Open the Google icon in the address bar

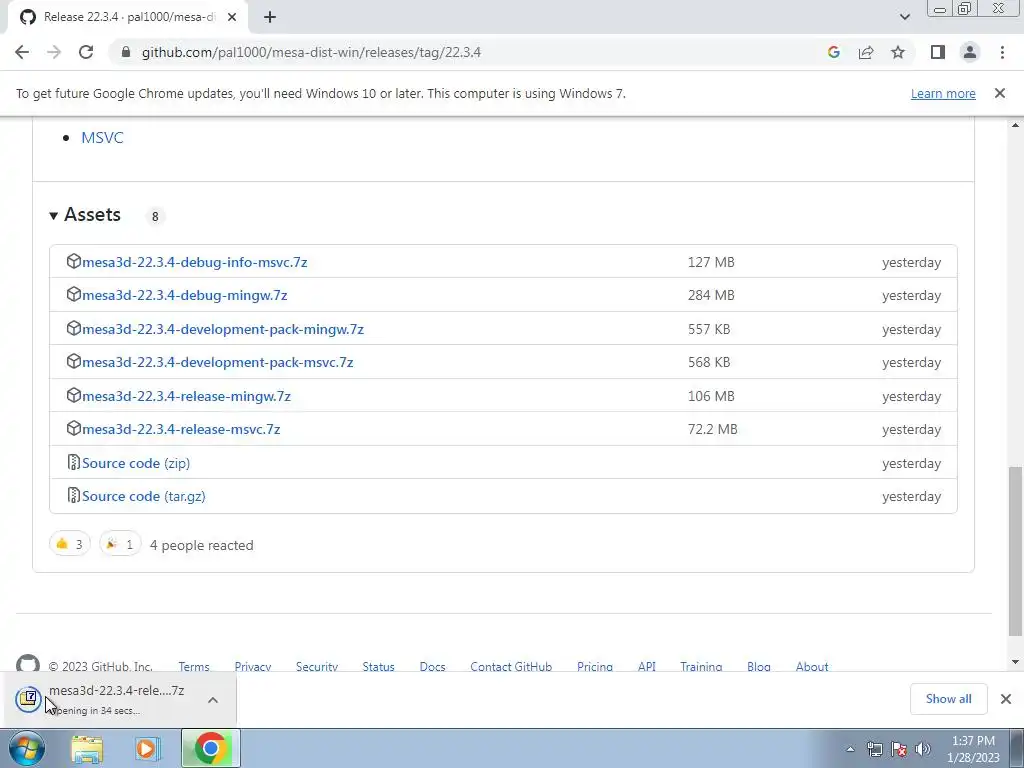pos(833,52)
